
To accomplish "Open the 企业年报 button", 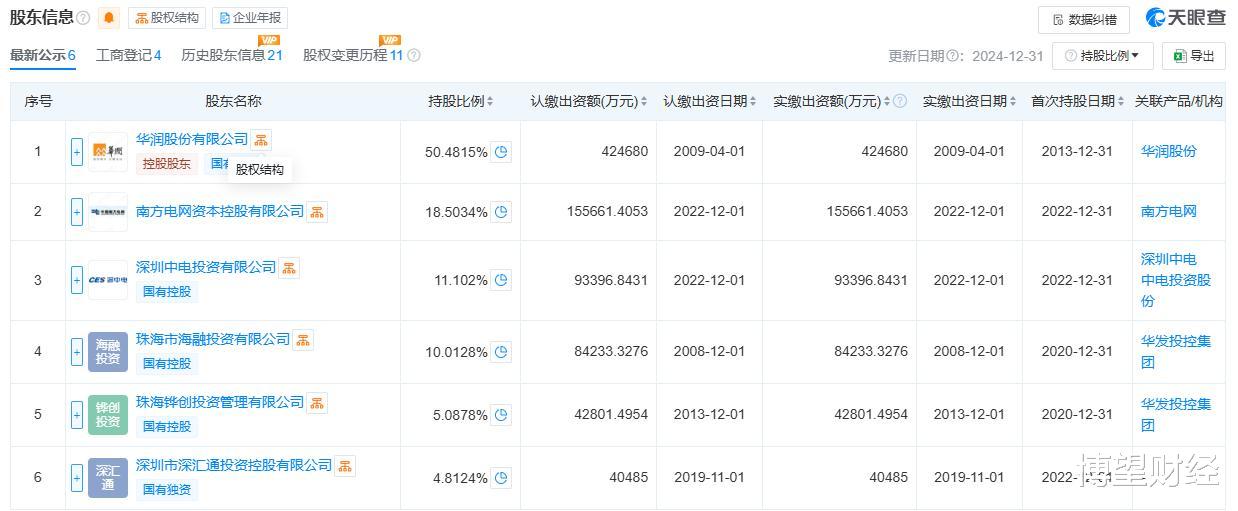I will [250, 18].
